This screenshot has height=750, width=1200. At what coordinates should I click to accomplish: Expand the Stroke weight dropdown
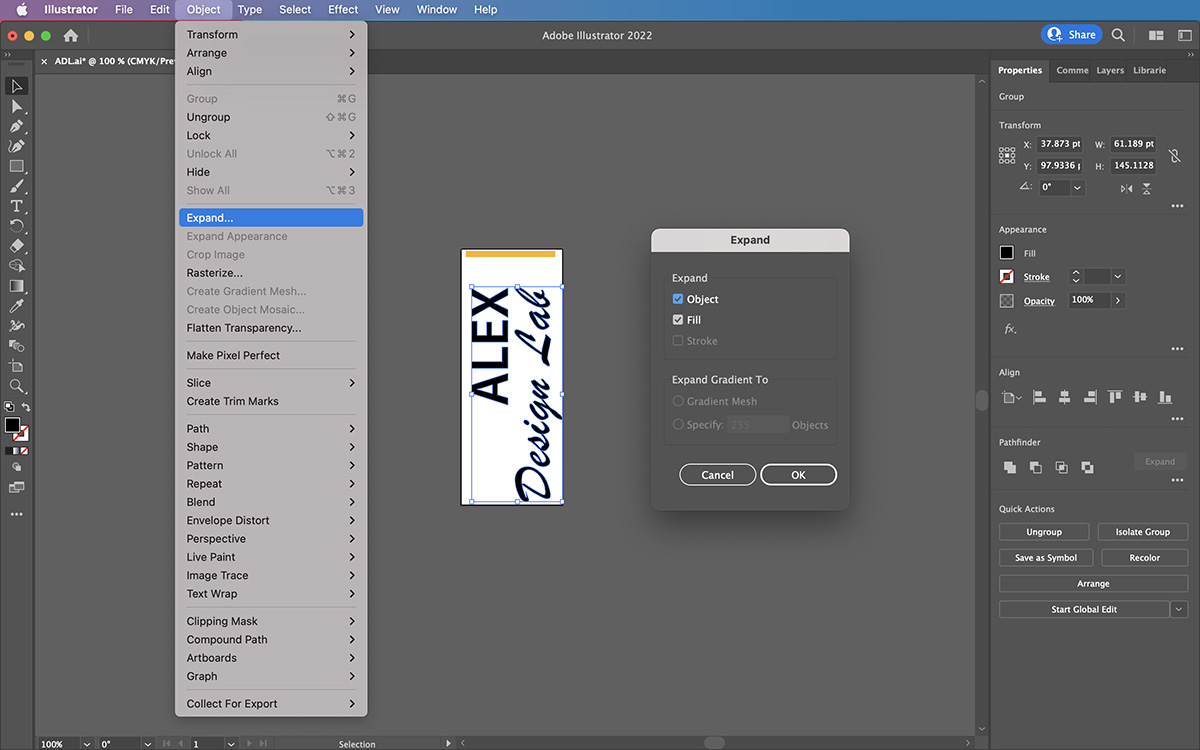[x=1117, y=276]
